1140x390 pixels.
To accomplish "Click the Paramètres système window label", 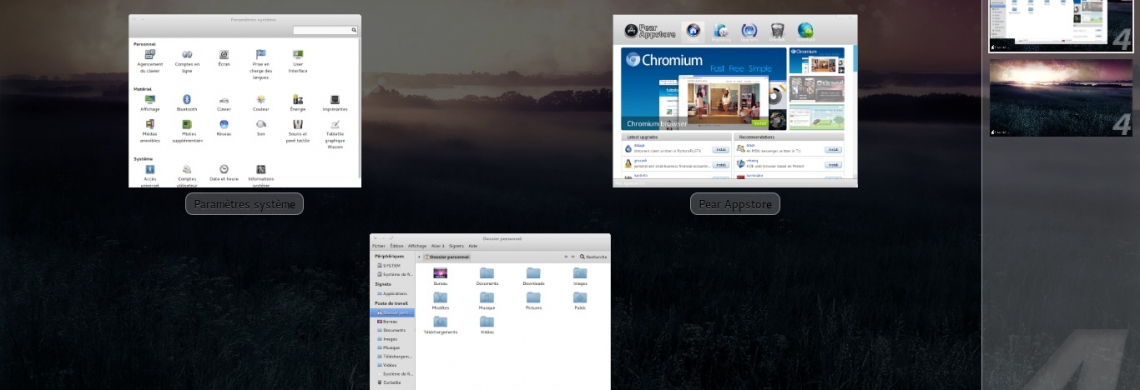I will click(244, 204).
